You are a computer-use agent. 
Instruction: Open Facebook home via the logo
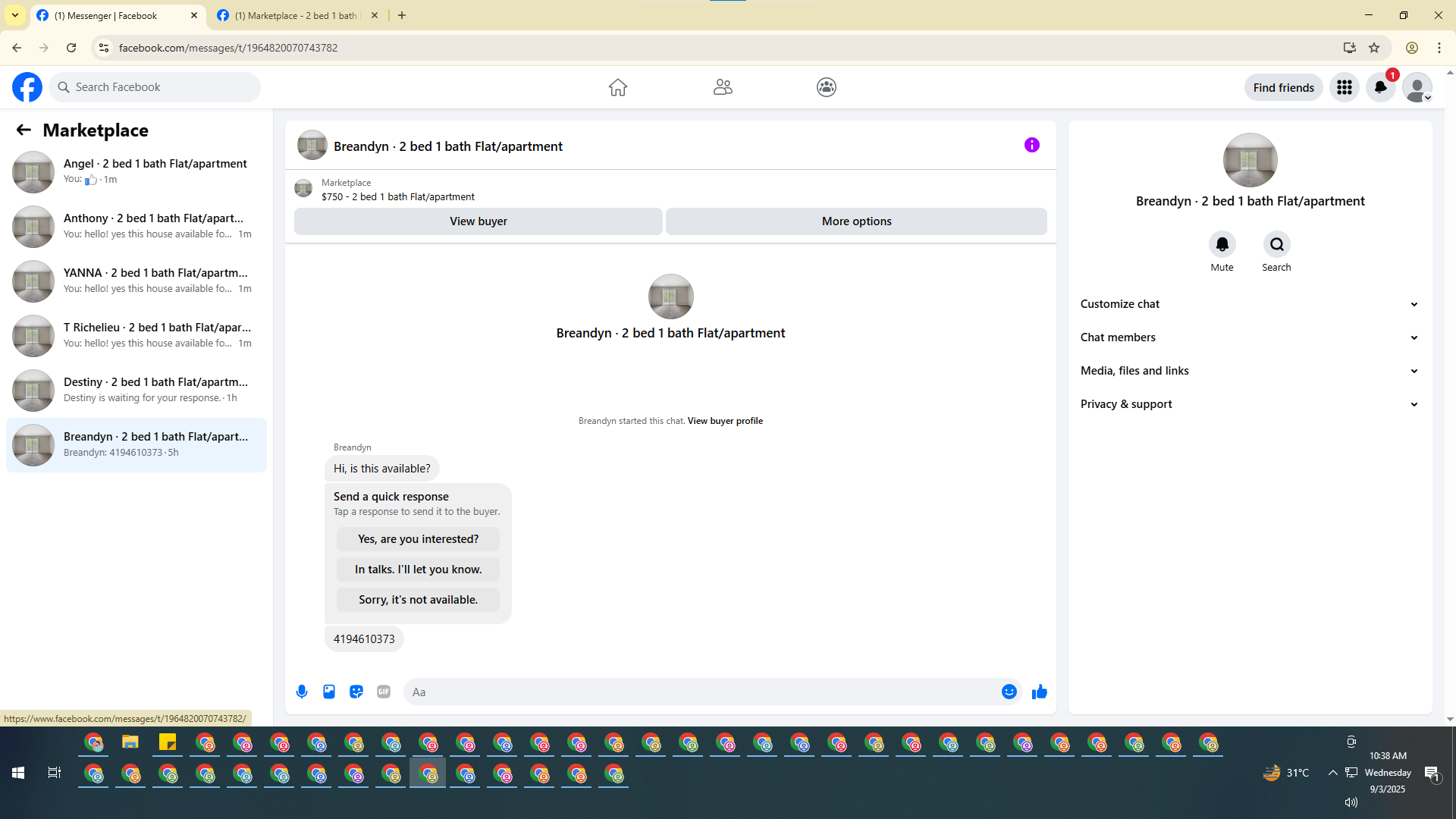point(27,87)
